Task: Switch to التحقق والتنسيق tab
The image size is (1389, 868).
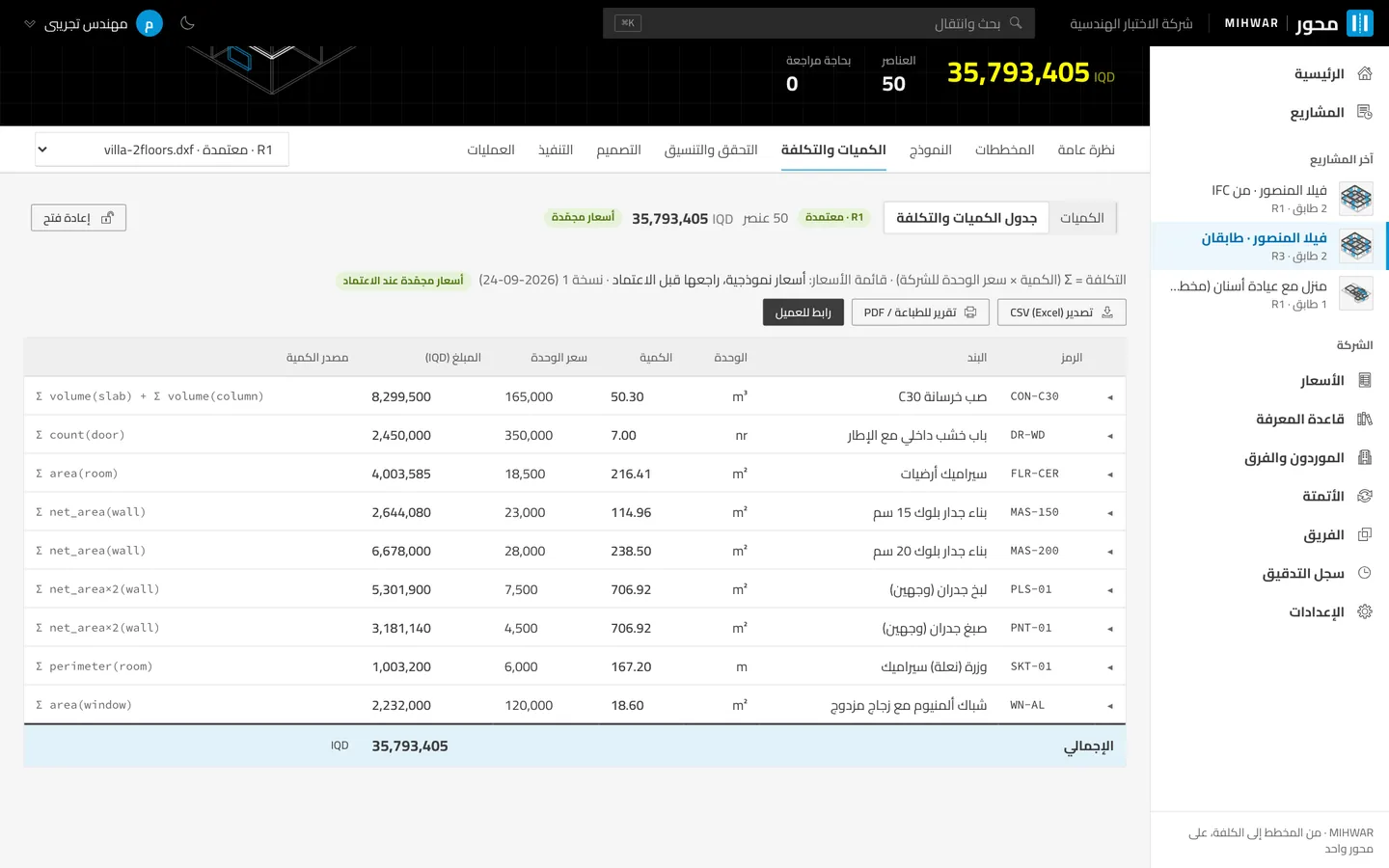Action: [711, 149]
